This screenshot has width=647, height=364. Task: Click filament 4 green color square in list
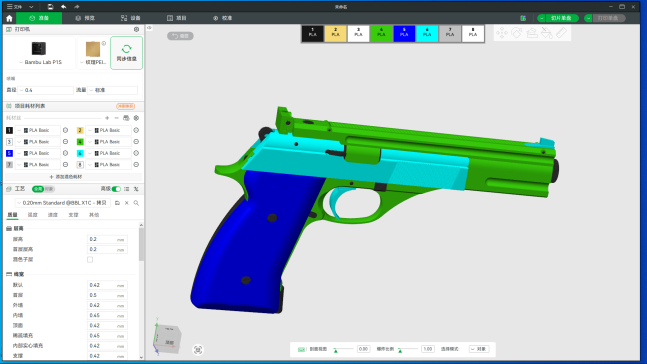(80, 142)
